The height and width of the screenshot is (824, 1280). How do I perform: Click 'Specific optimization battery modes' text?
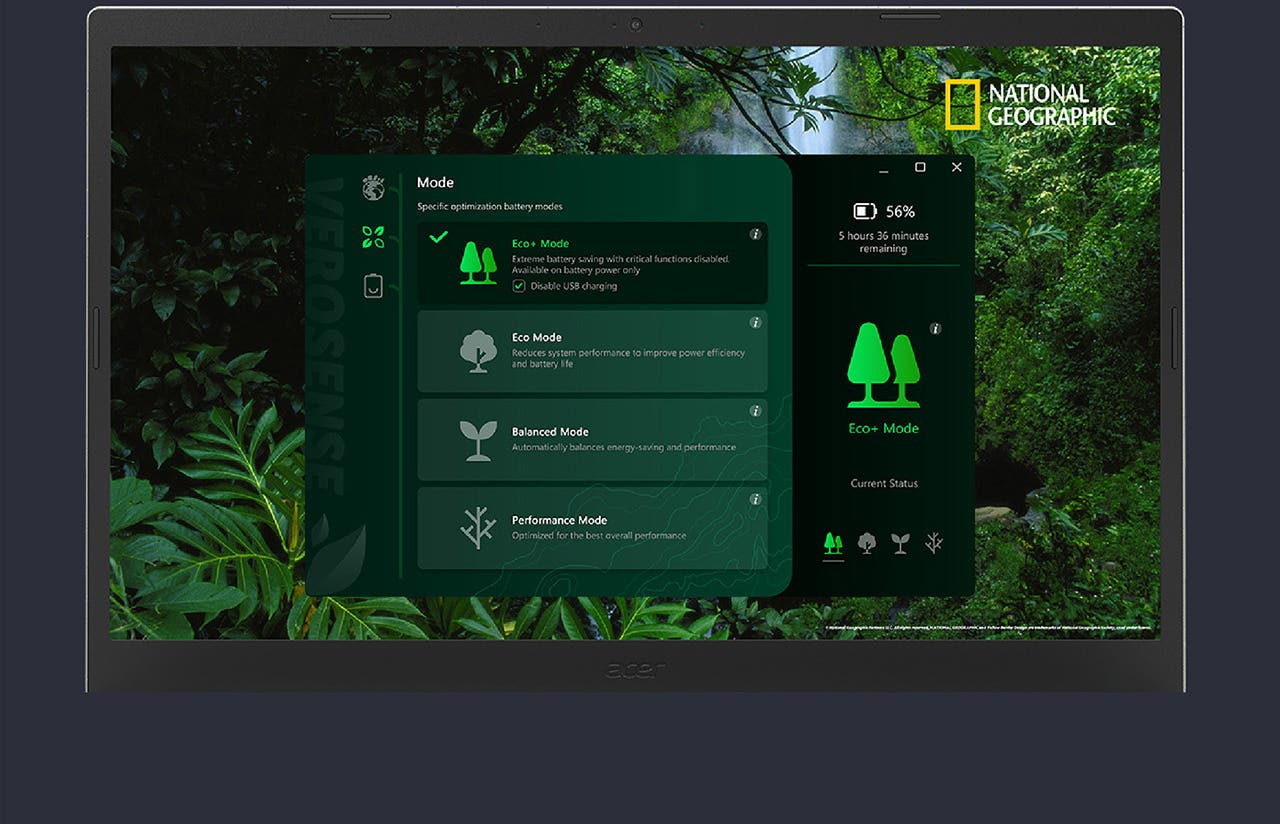(x=490, y=207)
